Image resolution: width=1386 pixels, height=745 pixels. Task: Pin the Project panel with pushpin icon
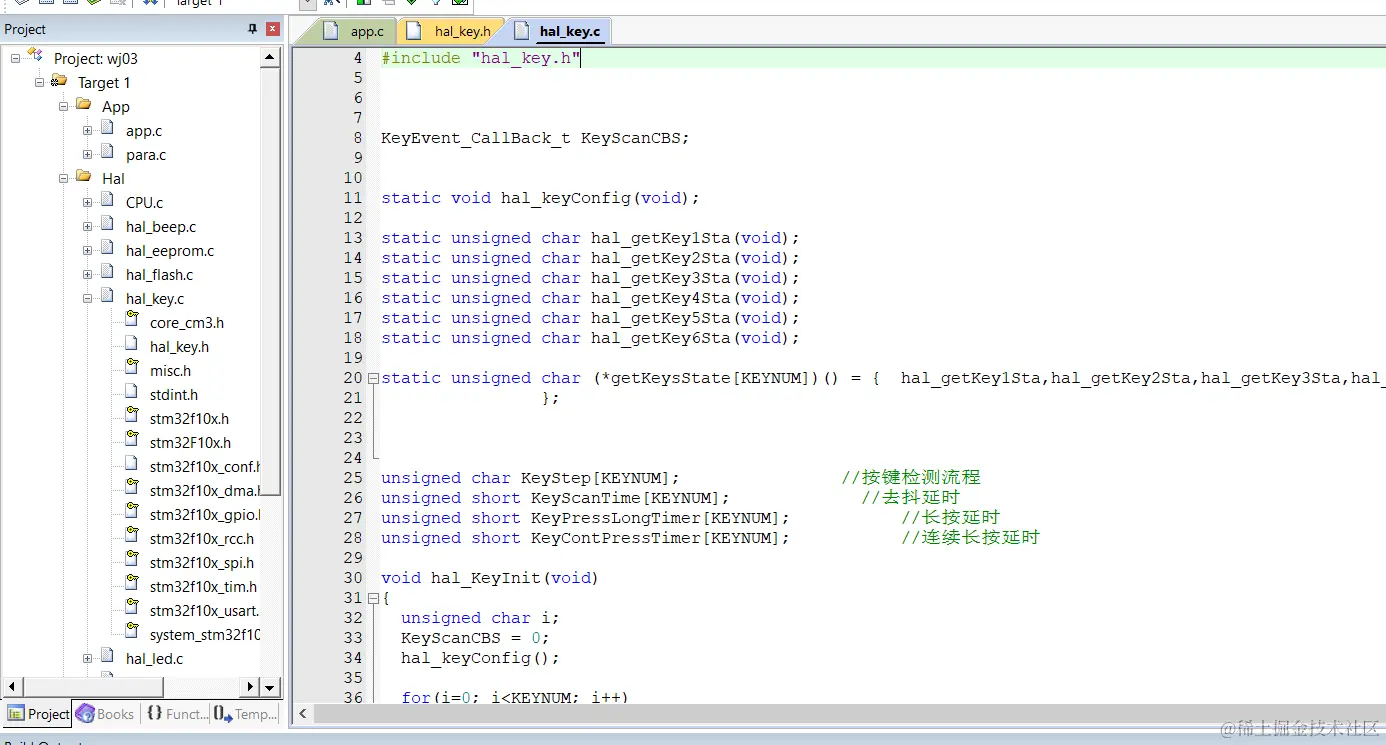(253, 29)
